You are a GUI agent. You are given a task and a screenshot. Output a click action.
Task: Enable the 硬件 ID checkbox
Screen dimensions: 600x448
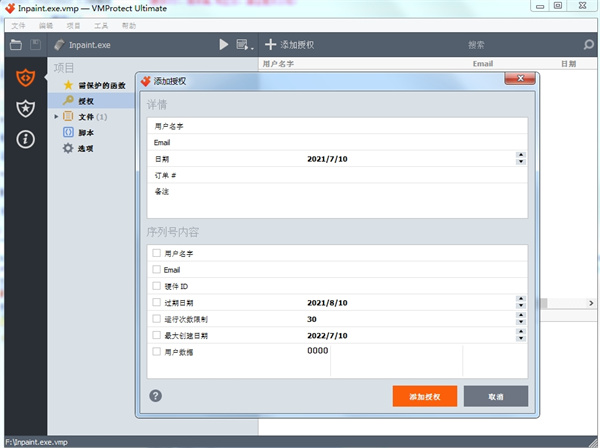click(x=156, y=286)
